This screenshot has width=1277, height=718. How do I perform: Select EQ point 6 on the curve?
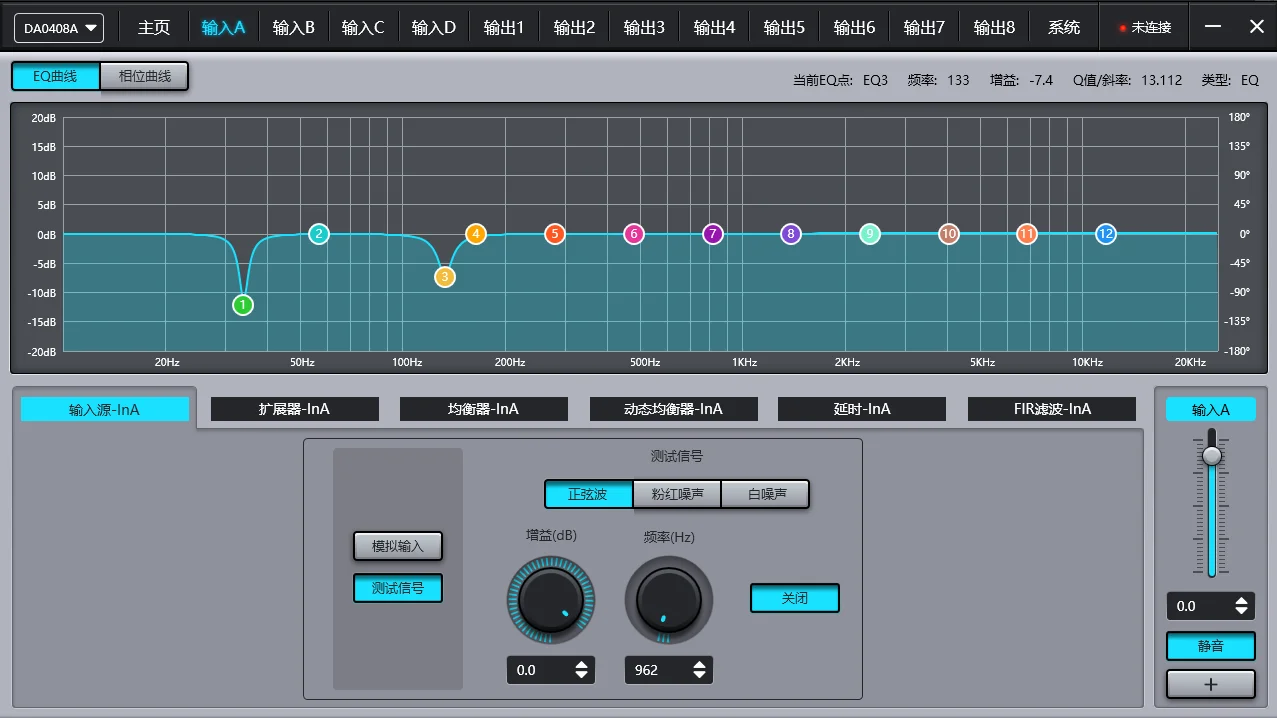tap(633, 233)
